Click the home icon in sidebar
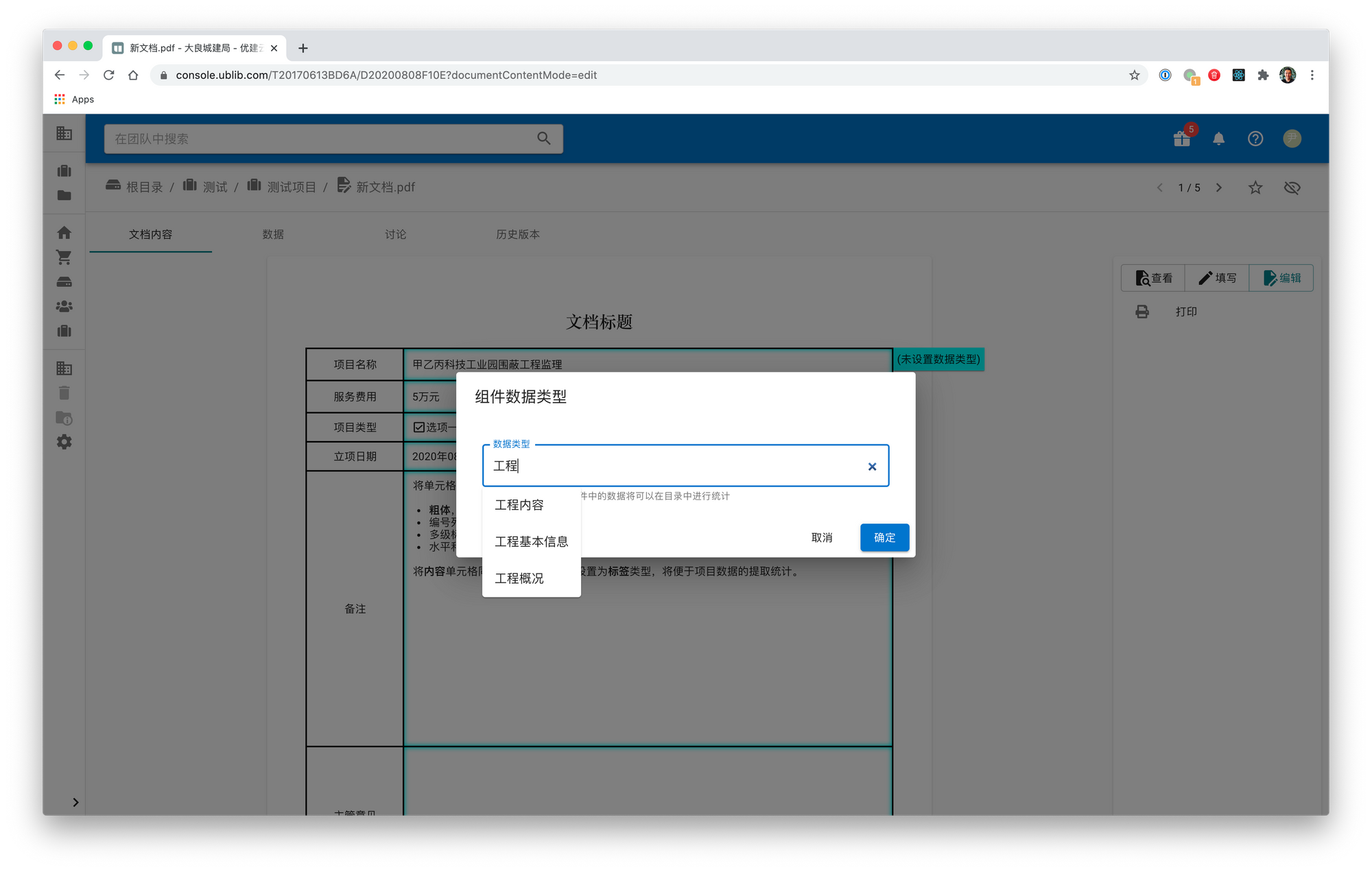 point(64,233)
